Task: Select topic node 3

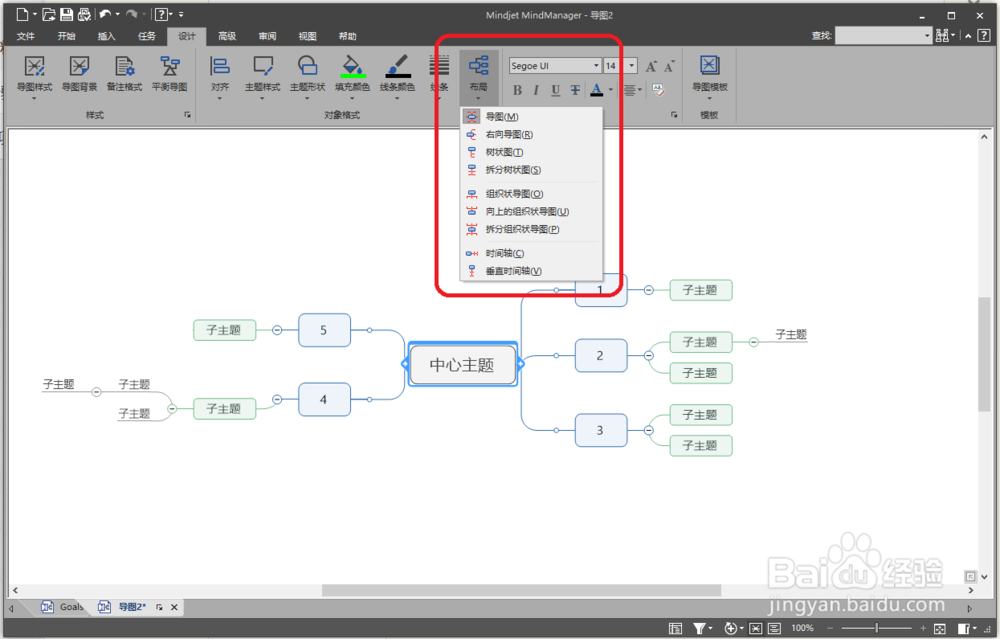Action: (x=601, y=430)
